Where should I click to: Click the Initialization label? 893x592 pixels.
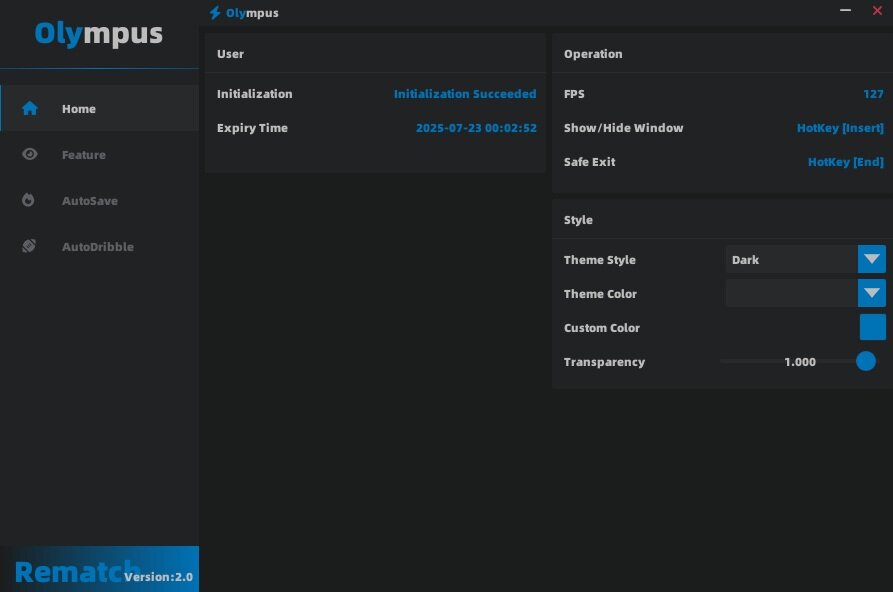coord(255,93)
